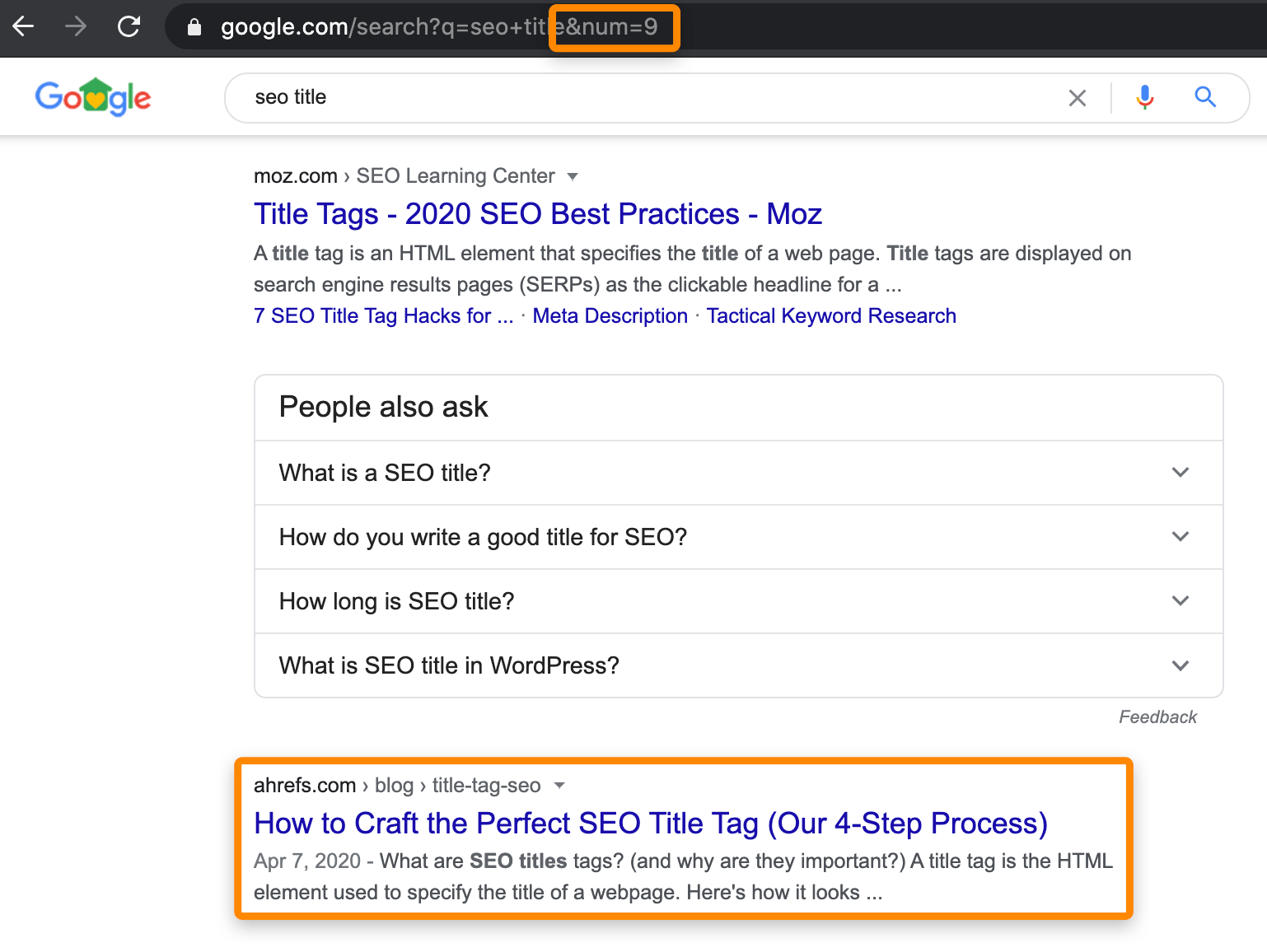Expand "How long is SEO title?" question
The image size is (1267, 952).
tap(739, 601)
